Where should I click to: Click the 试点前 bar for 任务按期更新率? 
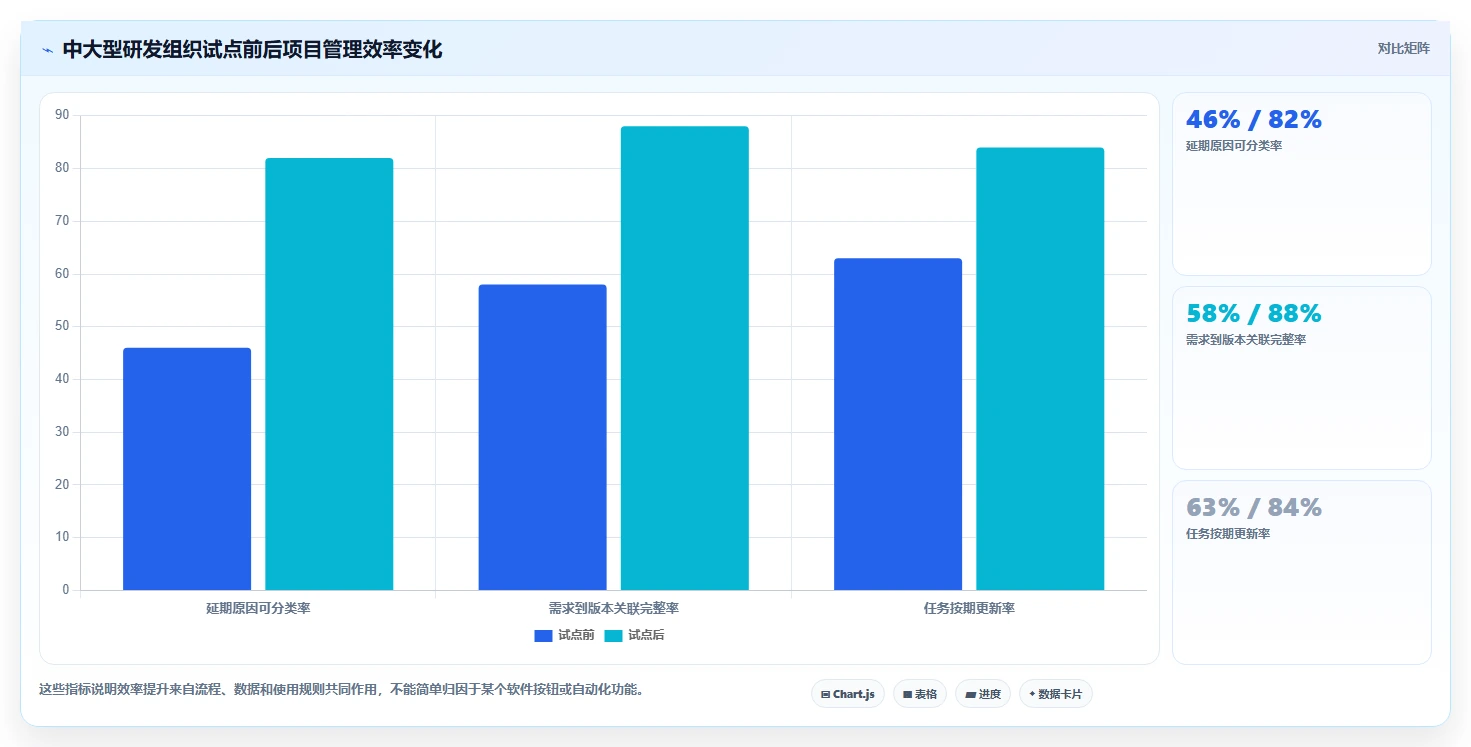(898, 424)
